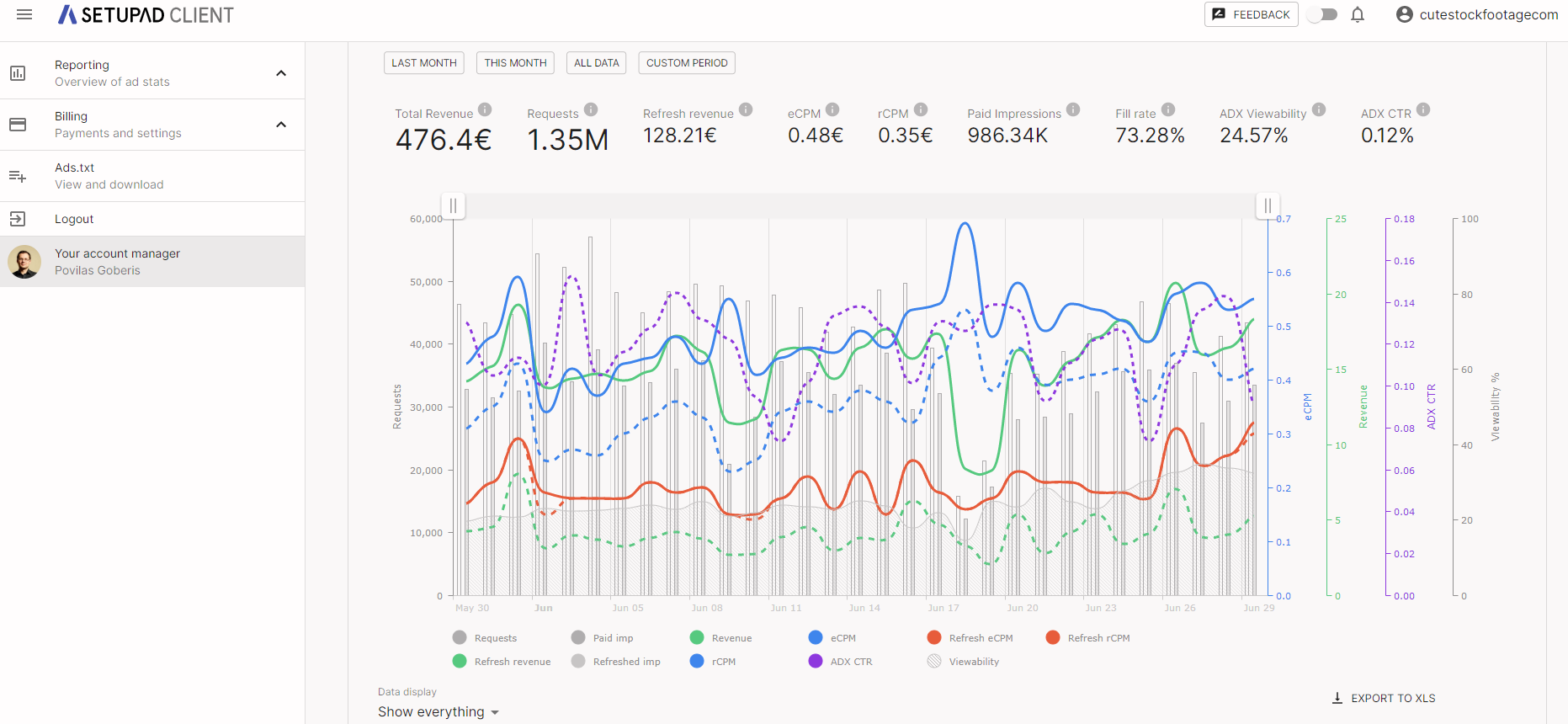Open the FEEDBACK button
This screenshot has height=724, width=1568.
[x=1251, y=14]
